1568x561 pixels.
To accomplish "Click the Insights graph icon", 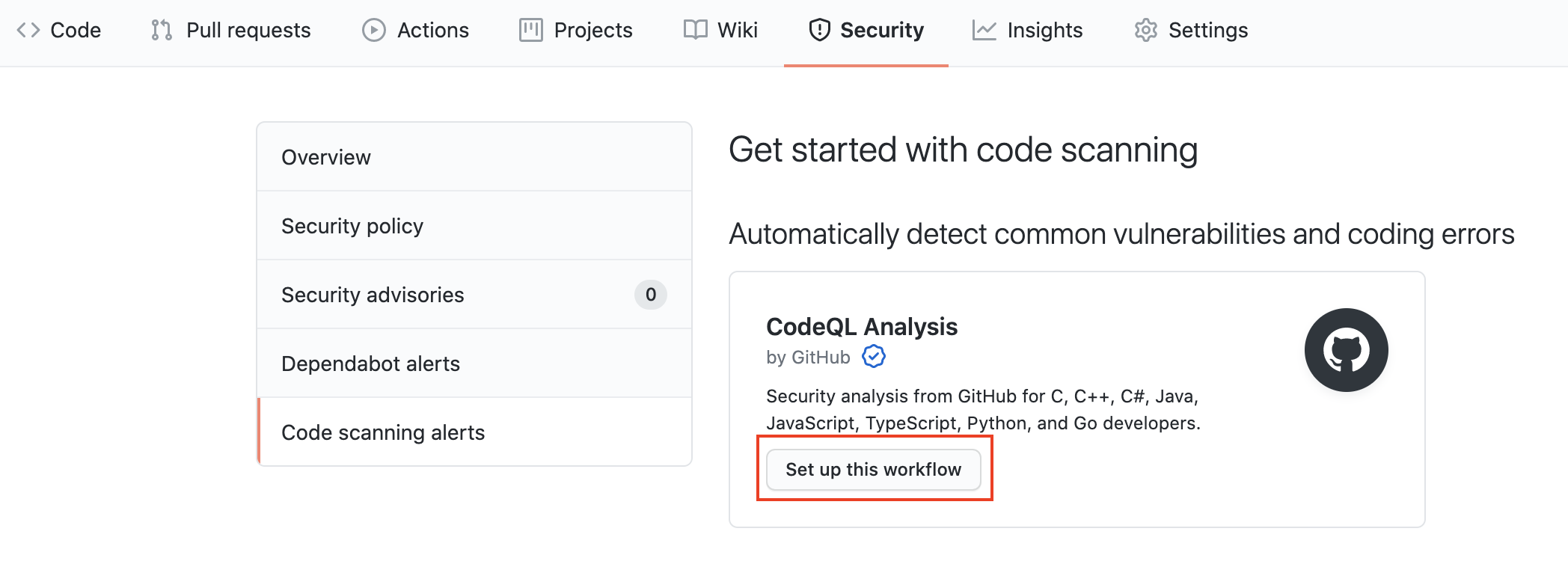I will coord(984,30).
